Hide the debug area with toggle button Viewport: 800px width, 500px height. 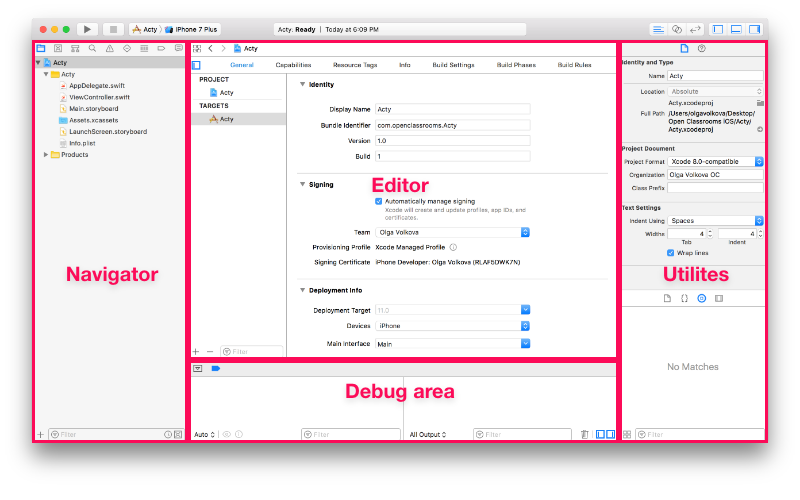click(198, 368)
